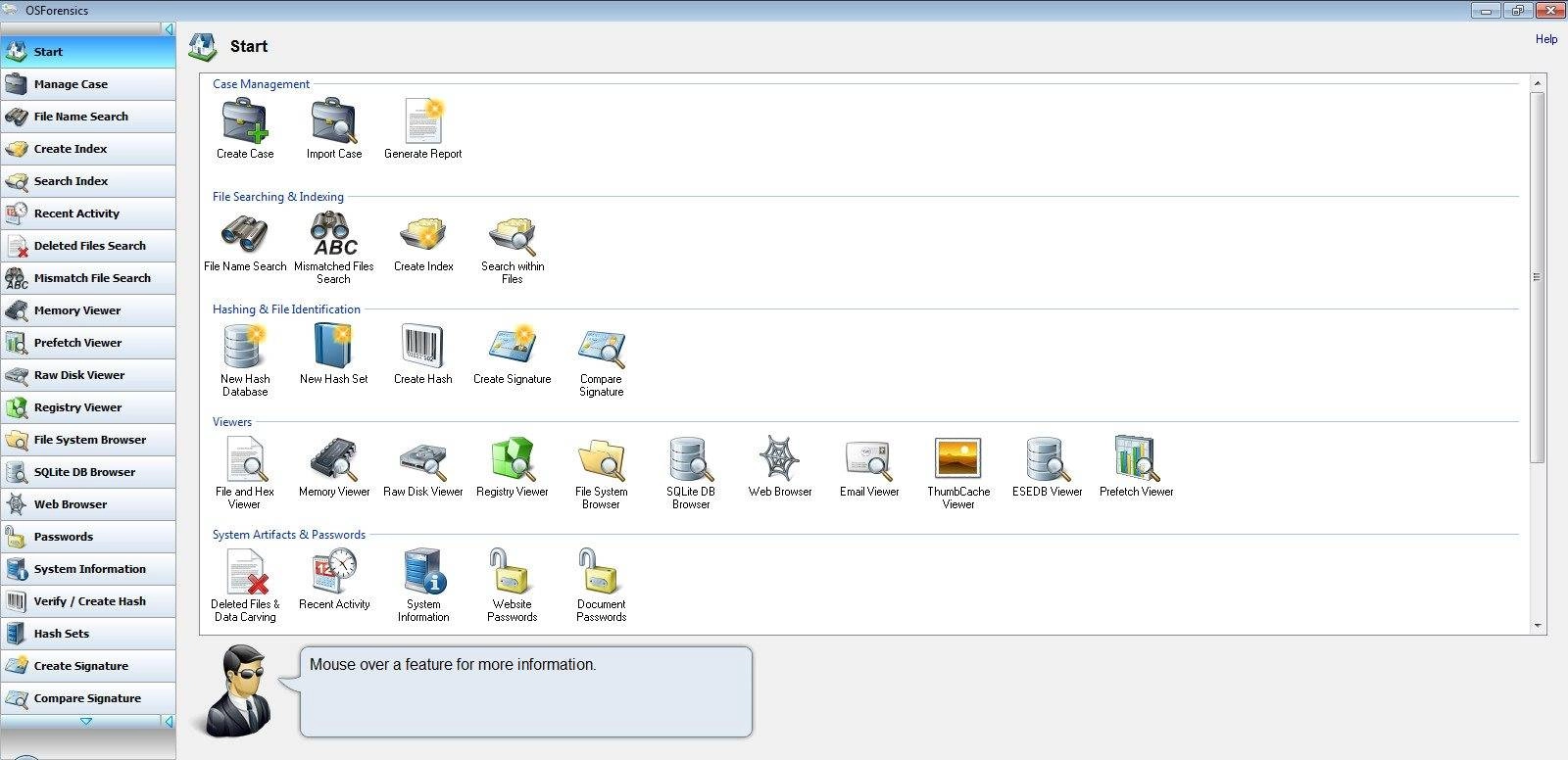
Task: Open the Email Viewer
Action: click(x=869, y=458)
